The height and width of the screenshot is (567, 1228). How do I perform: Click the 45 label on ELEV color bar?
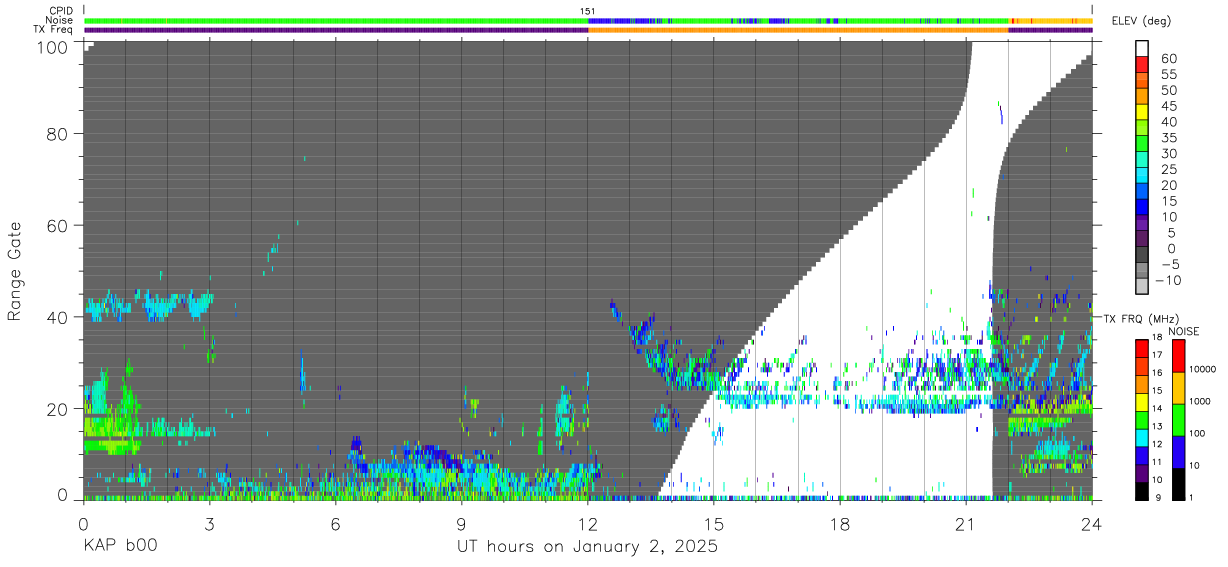[x=1167, y=106]
